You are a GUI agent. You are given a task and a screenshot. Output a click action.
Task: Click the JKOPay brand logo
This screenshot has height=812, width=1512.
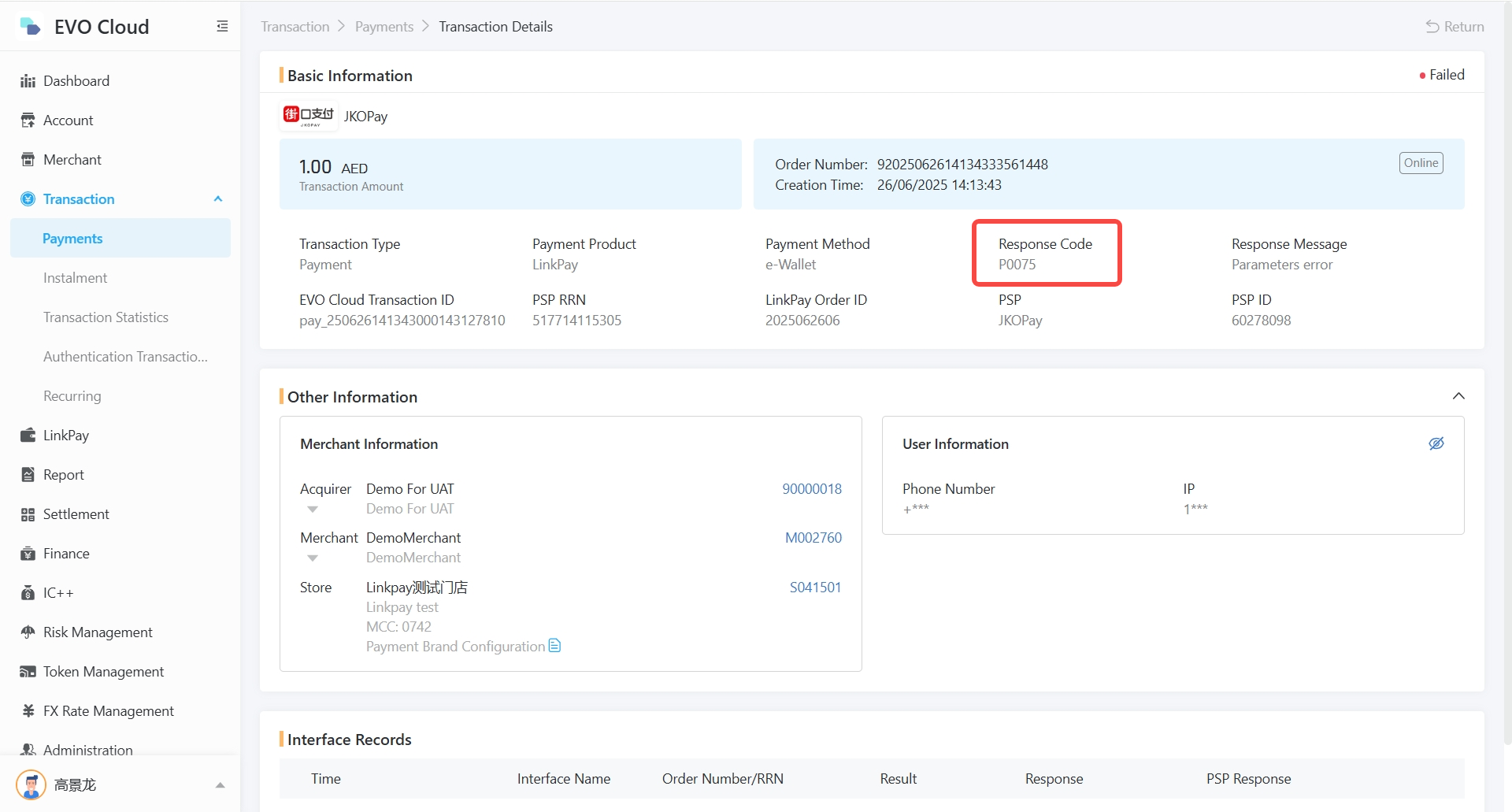click(309, 116)
